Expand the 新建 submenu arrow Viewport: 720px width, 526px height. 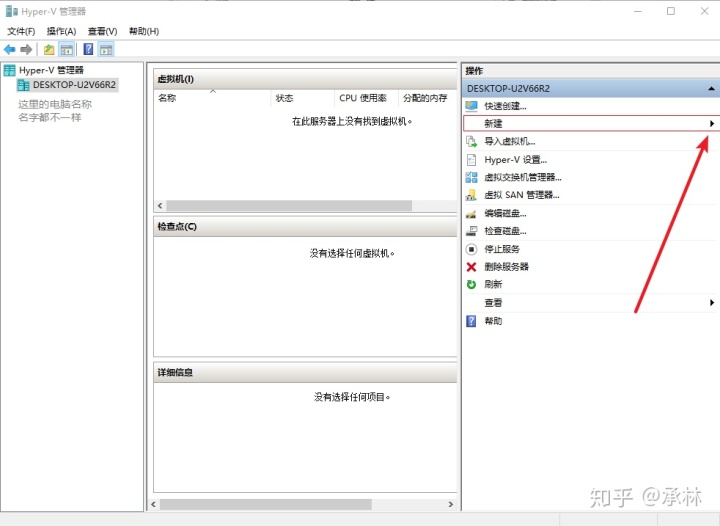pos(711,123)
